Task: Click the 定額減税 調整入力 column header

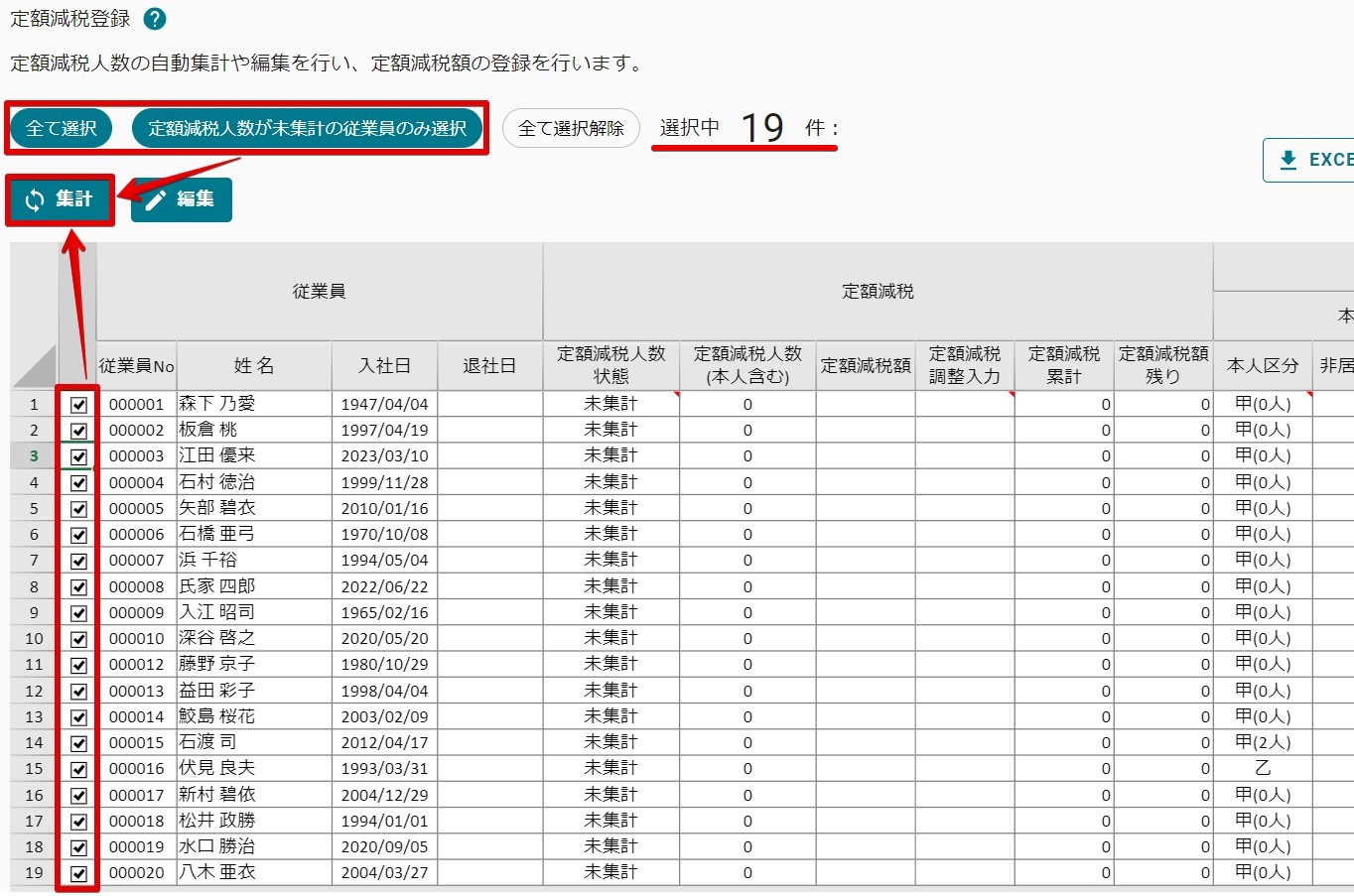Action: [x=965, y=366]
